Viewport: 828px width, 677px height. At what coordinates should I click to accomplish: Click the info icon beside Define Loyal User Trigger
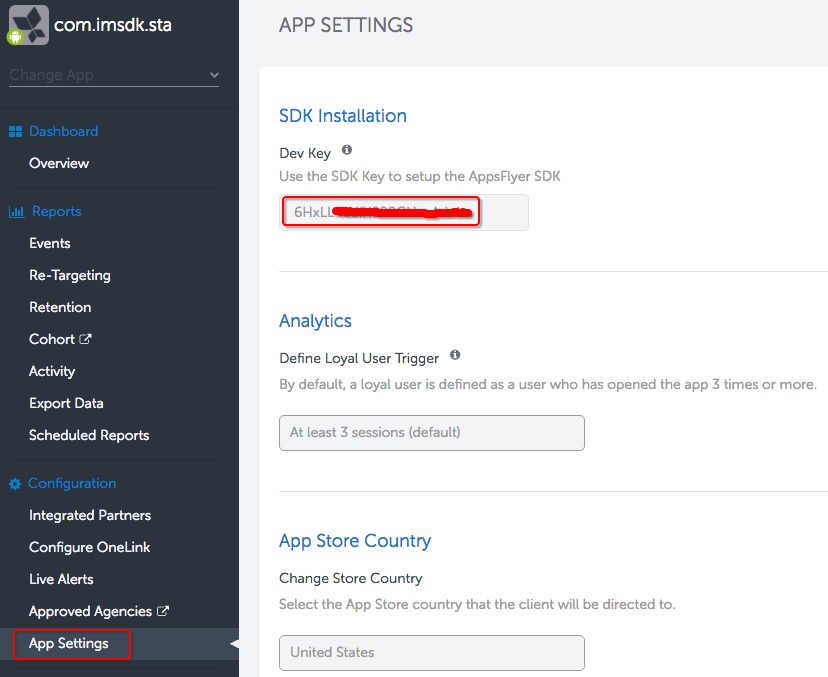pos(454,354)
